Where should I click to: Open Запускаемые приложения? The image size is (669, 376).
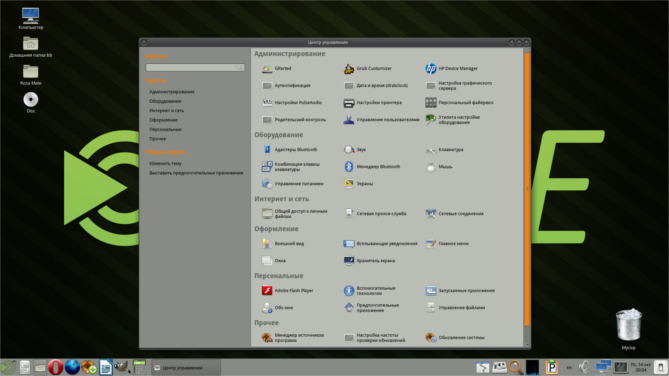coord(460,290)
